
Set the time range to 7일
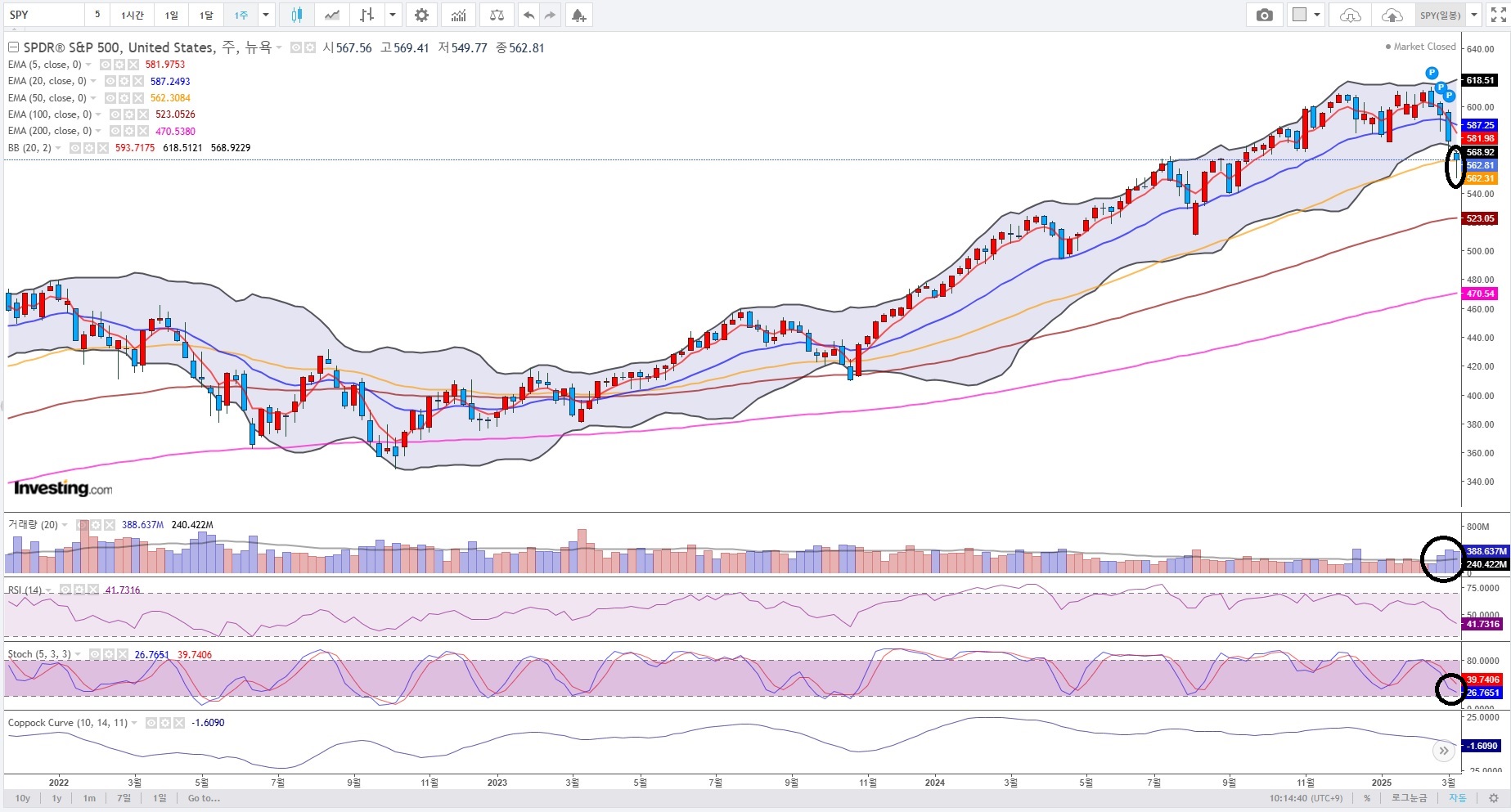[124, 798]
